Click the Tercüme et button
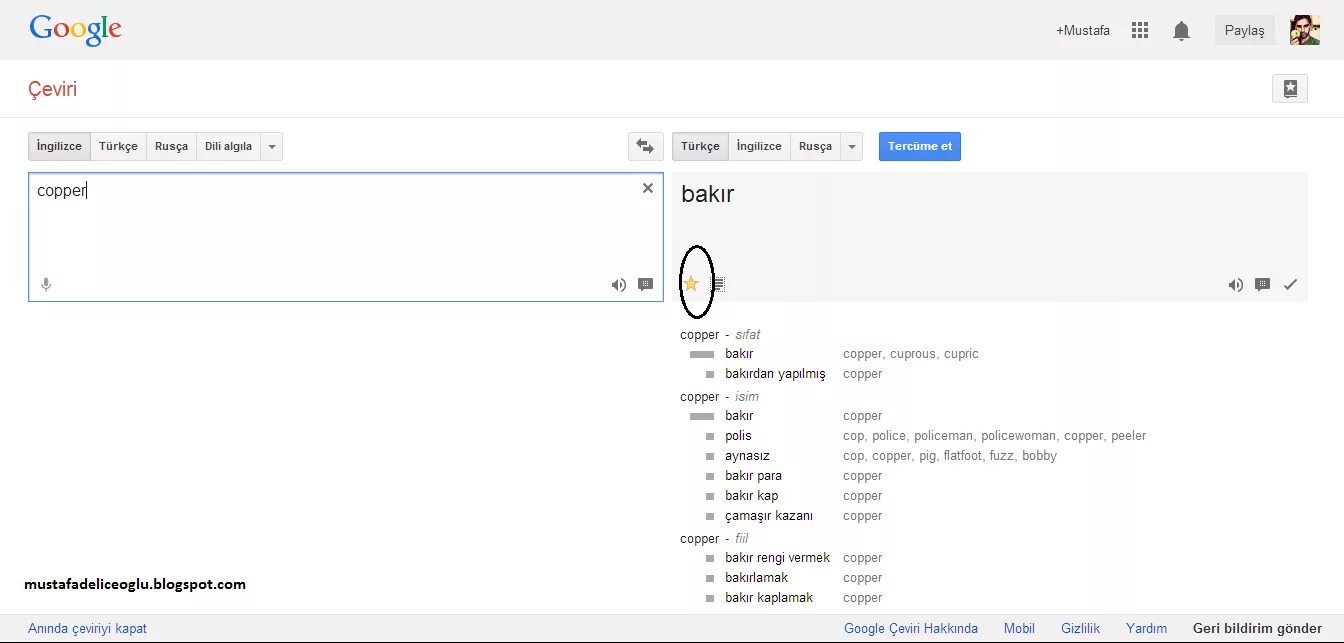 920,146
